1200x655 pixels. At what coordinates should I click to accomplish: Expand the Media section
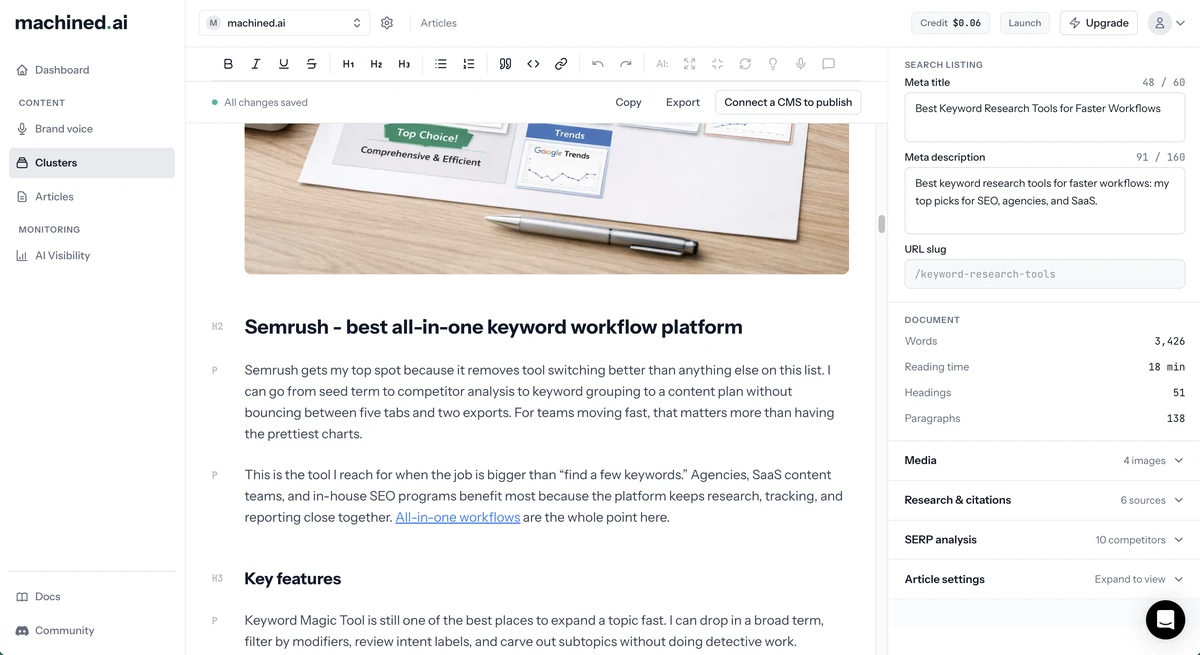pos(1044,461)
